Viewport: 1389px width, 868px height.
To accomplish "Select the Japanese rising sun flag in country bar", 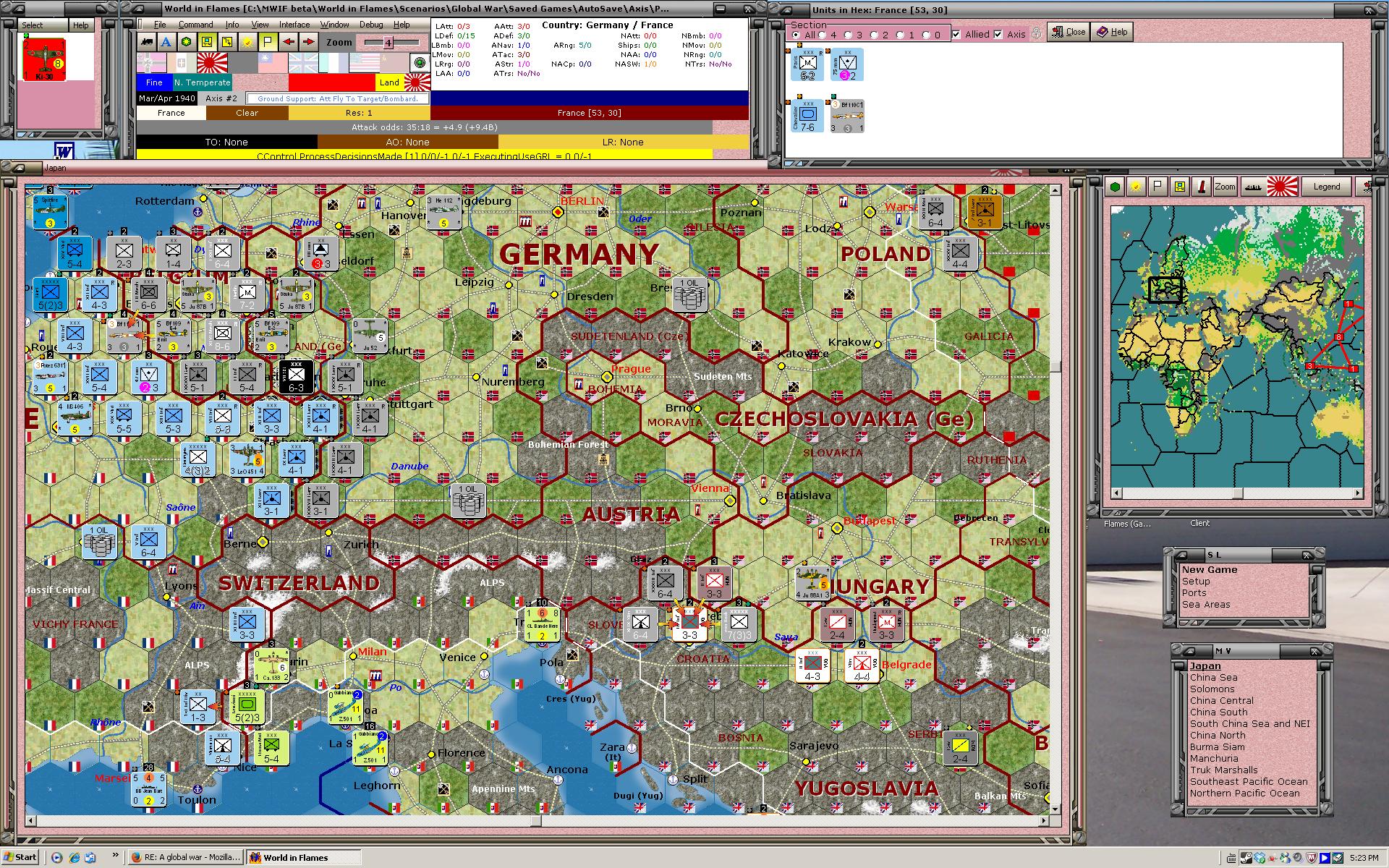I will click(213, 63).
